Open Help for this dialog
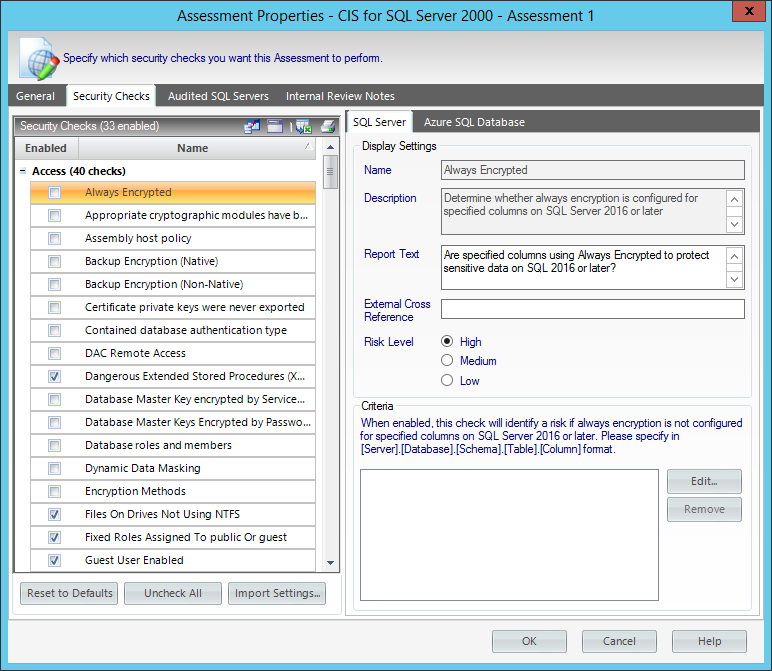 pyautogui.click(x=709, y=641)
